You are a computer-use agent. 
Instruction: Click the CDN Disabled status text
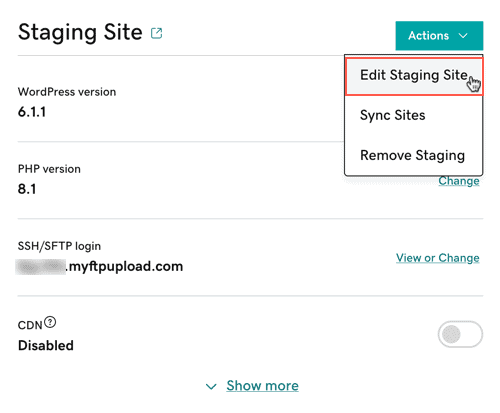point(46,345)
